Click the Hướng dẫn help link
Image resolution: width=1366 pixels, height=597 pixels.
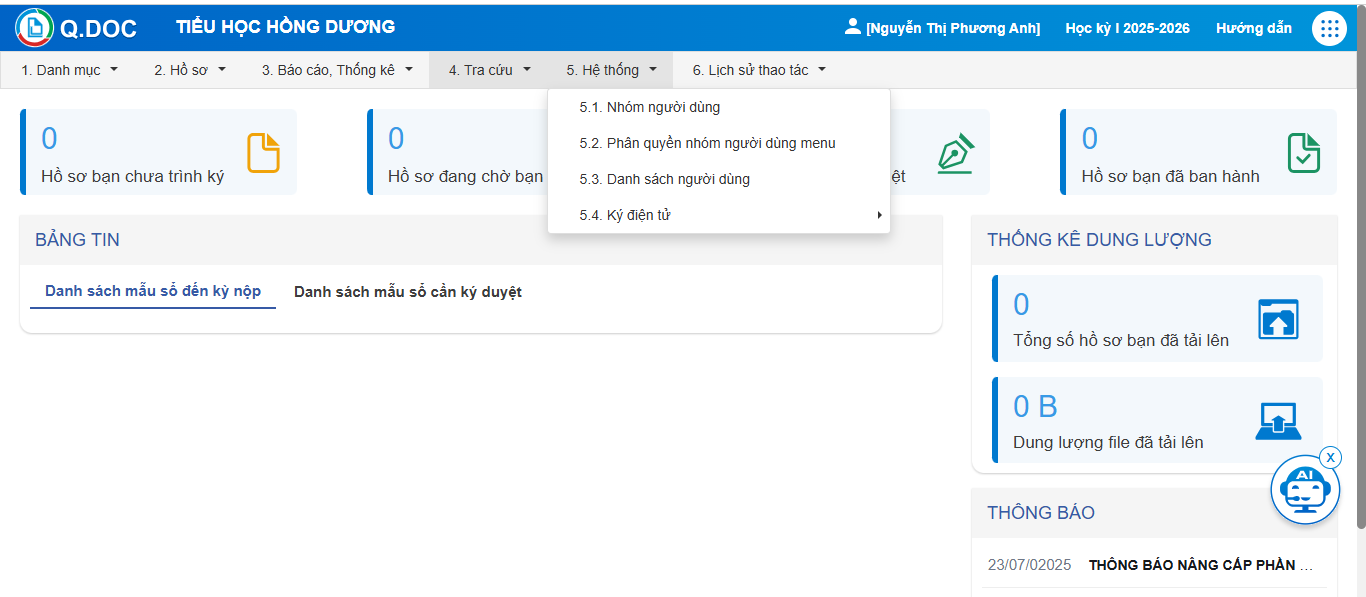coord(1253,28)
